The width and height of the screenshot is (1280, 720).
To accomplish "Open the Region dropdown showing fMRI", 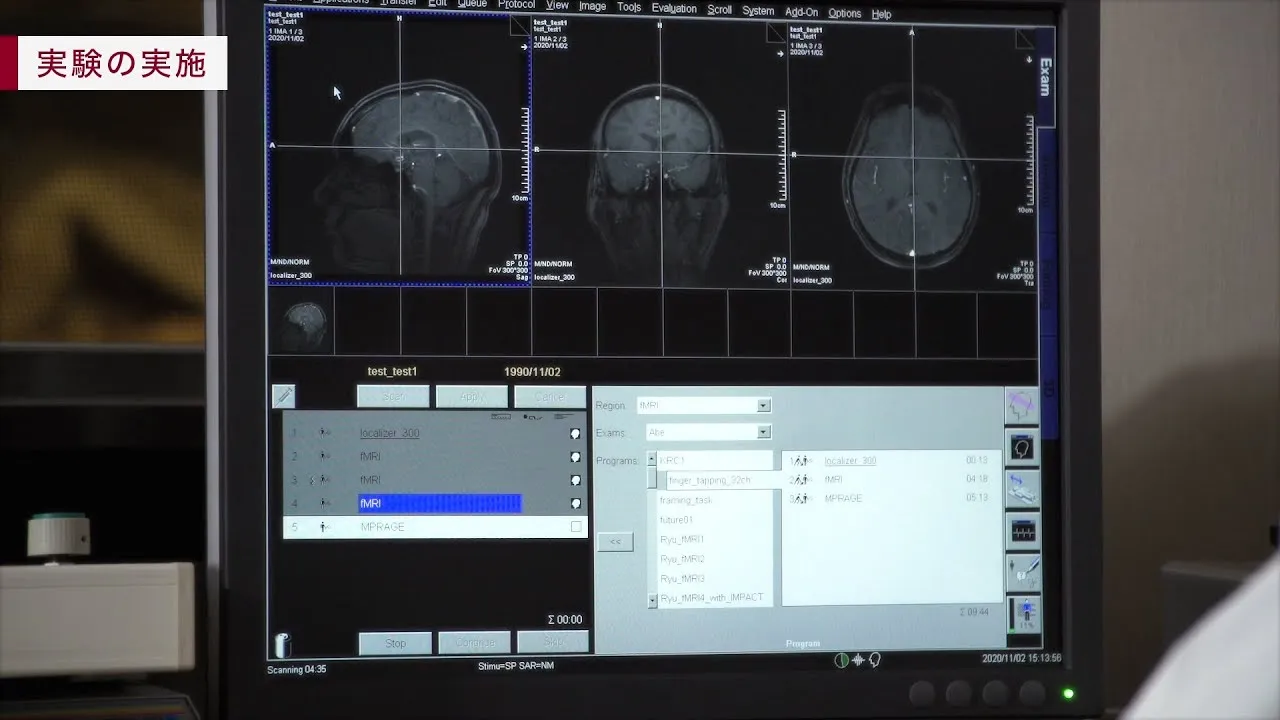I will click(764, 405).
